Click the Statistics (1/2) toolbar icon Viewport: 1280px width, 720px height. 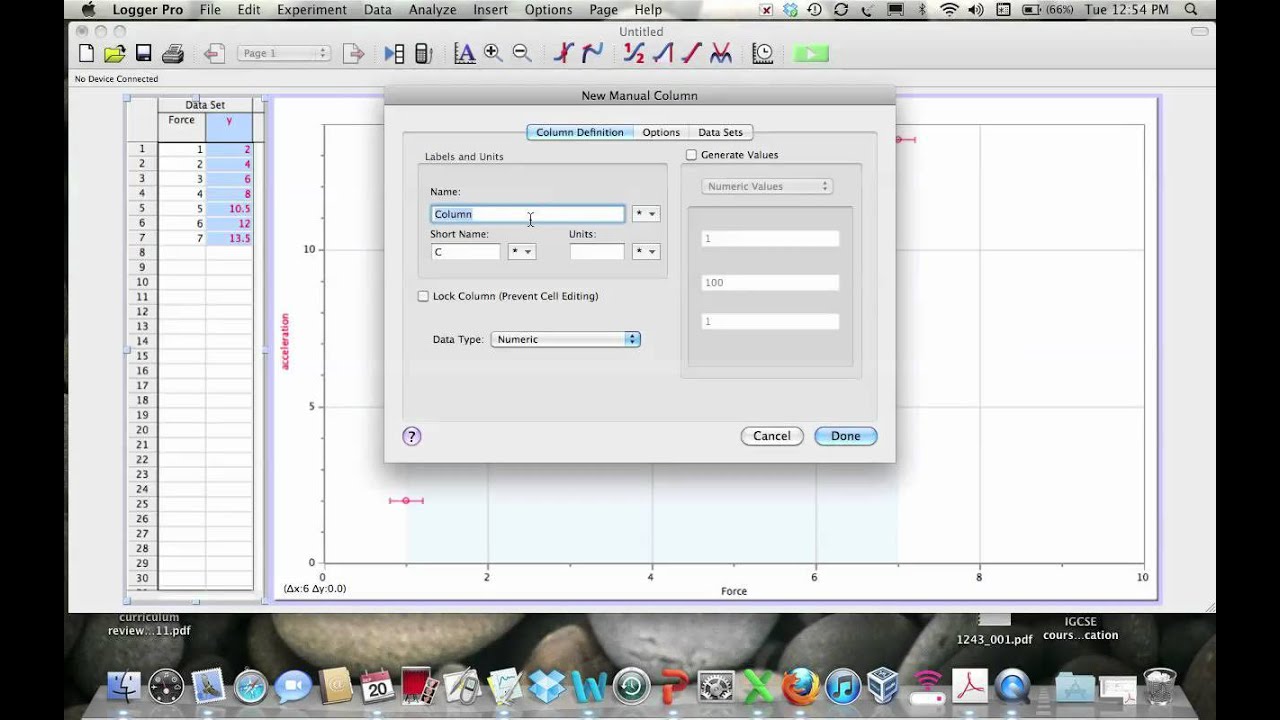click(633, 54)
